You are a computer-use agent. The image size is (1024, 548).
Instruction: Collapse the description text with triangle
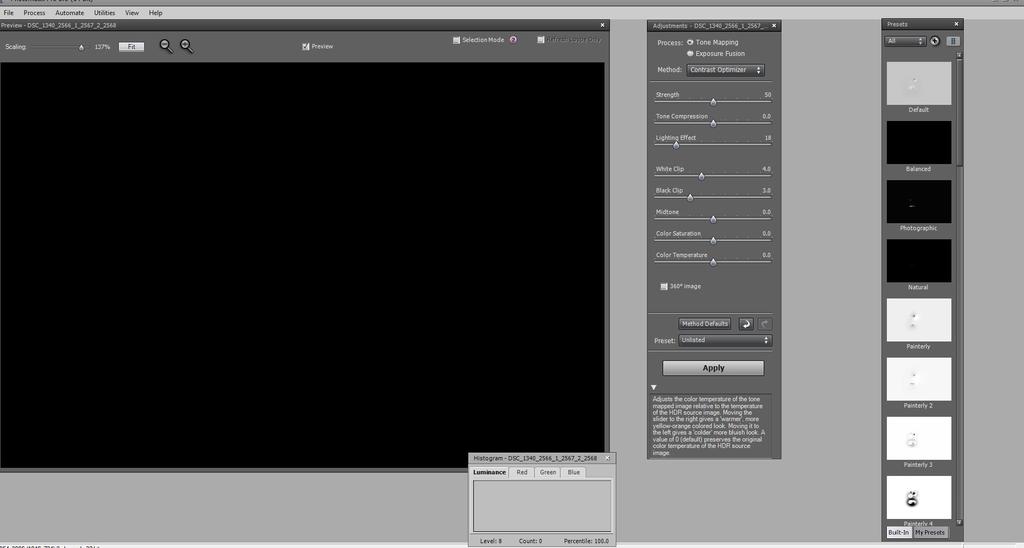(654, 387)
